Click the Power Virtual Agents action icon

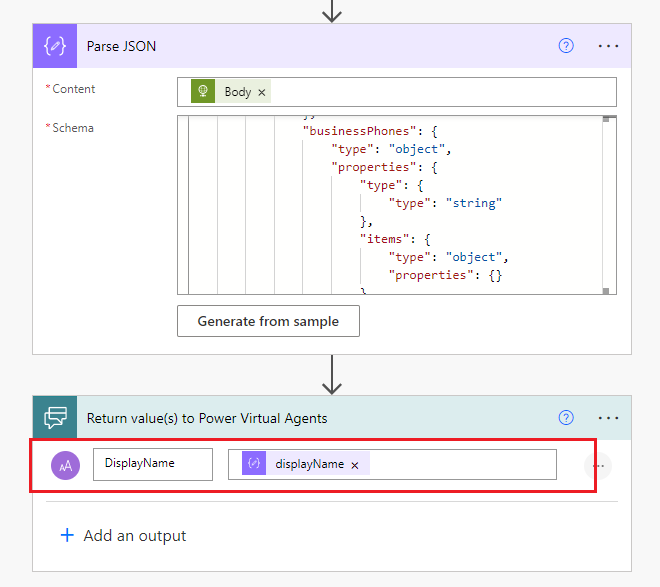(x=54, y=418)
